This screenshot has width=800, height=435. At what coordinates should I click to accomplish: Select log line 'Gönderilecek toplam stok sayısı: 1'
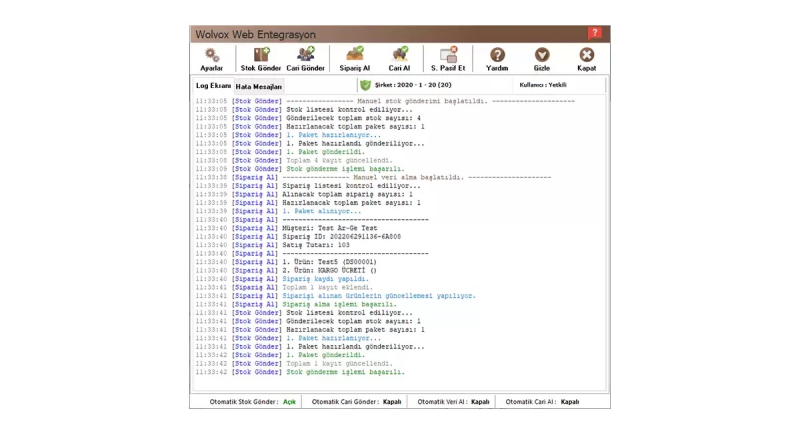308,321
